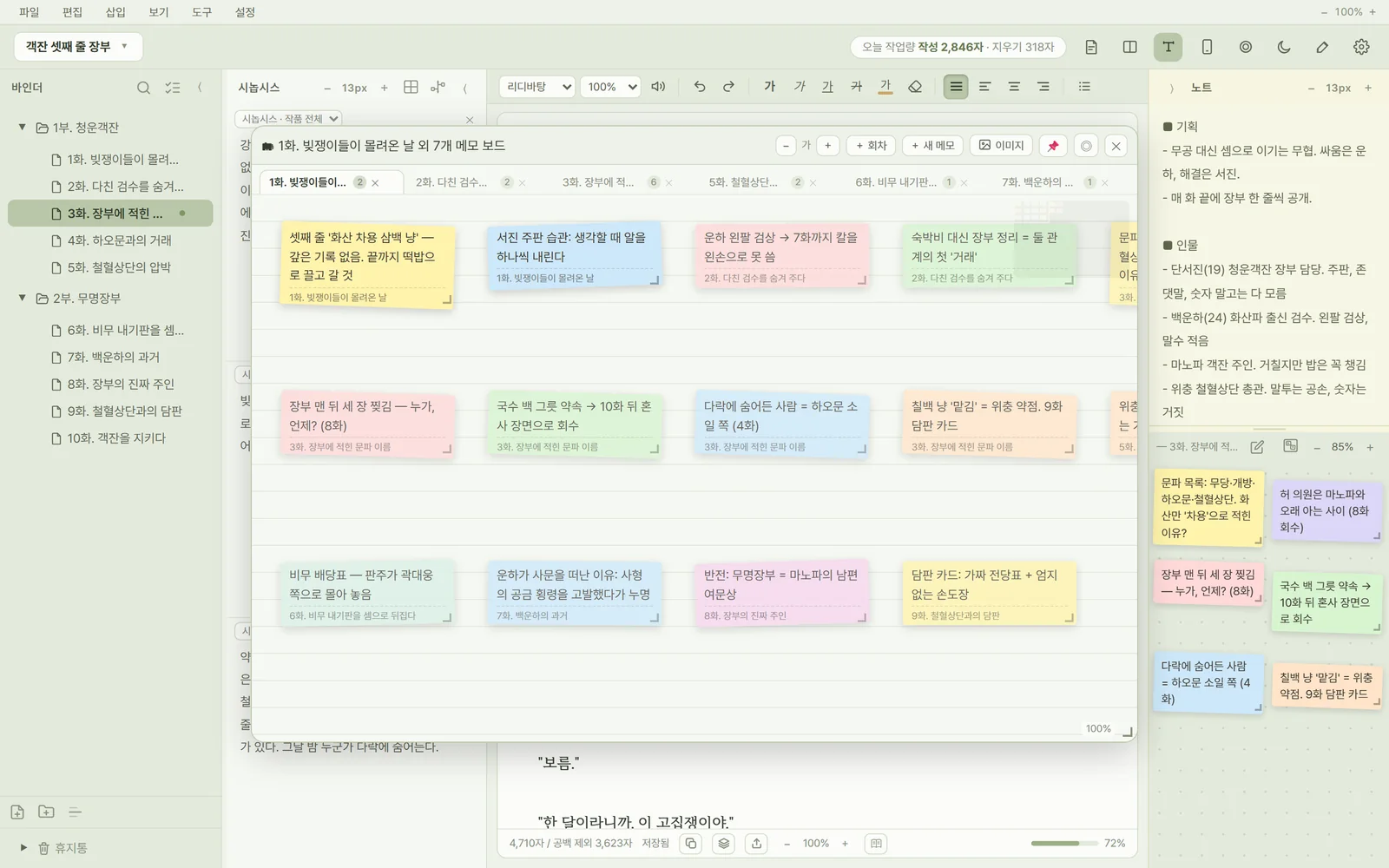Open the 100% zoom dropdown in the toolbar
The width and height of the screenshot is (1389, 868).
coord(610,87)
